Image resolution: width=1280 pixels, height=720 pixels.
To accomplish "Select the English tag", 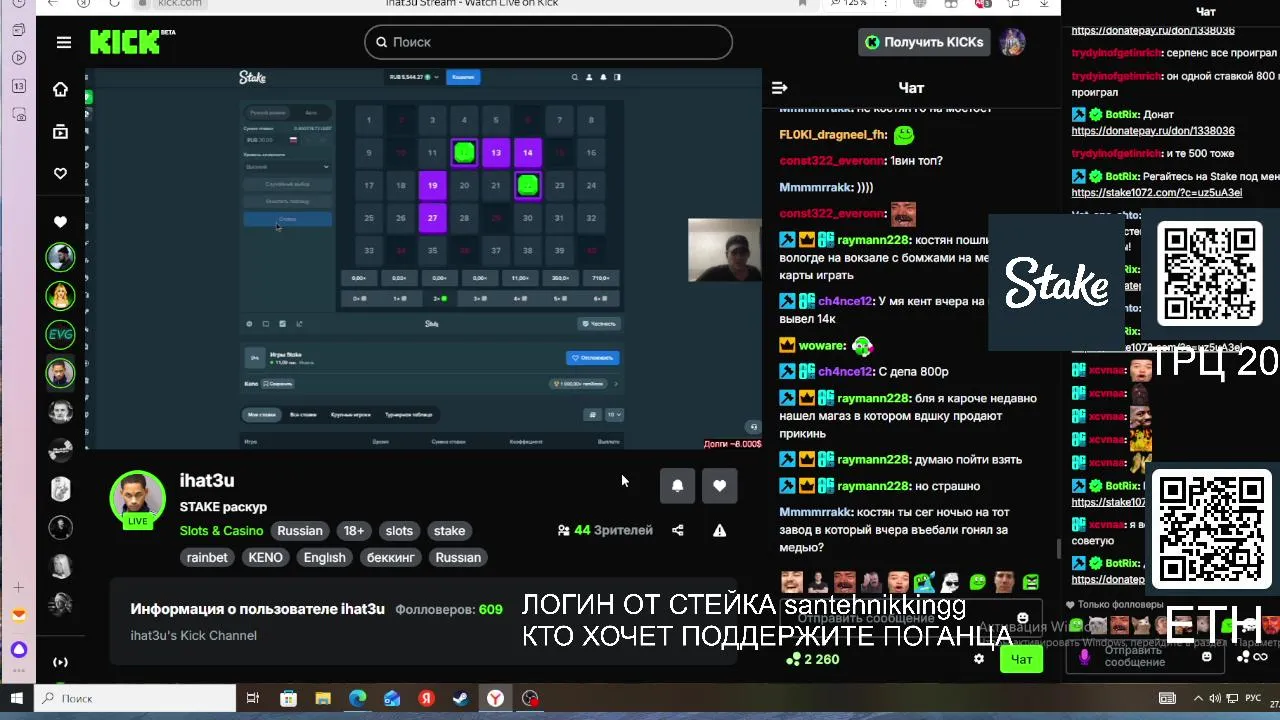I will coord(325,557).
